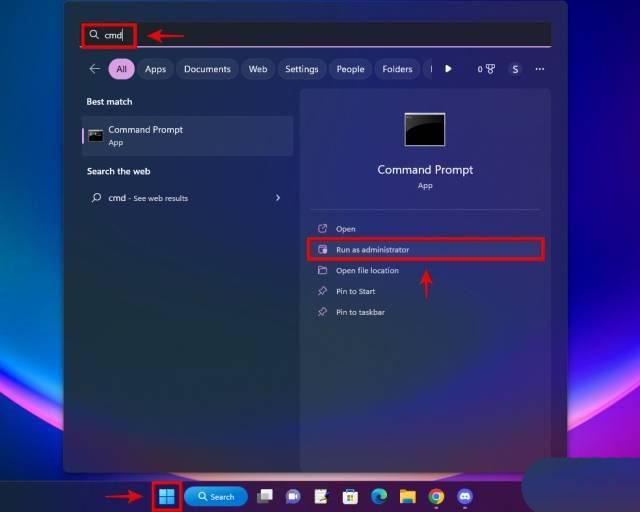The height and width of the screenshot is (512, 640).
Task: Click the Best match heading text
Action: coord(109,102)
